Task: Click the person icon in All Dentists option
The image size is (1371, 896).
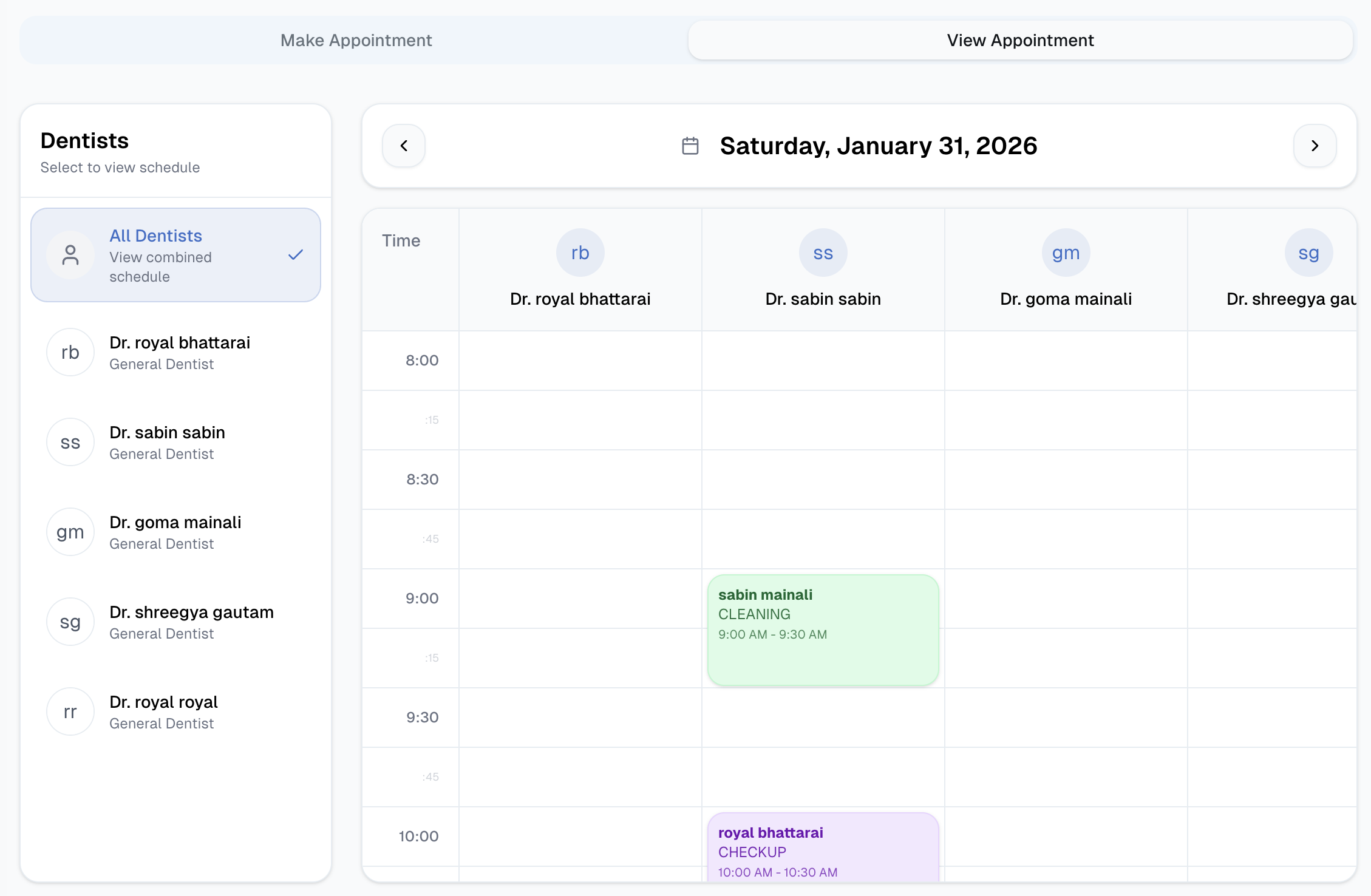Action: point(70,255)
